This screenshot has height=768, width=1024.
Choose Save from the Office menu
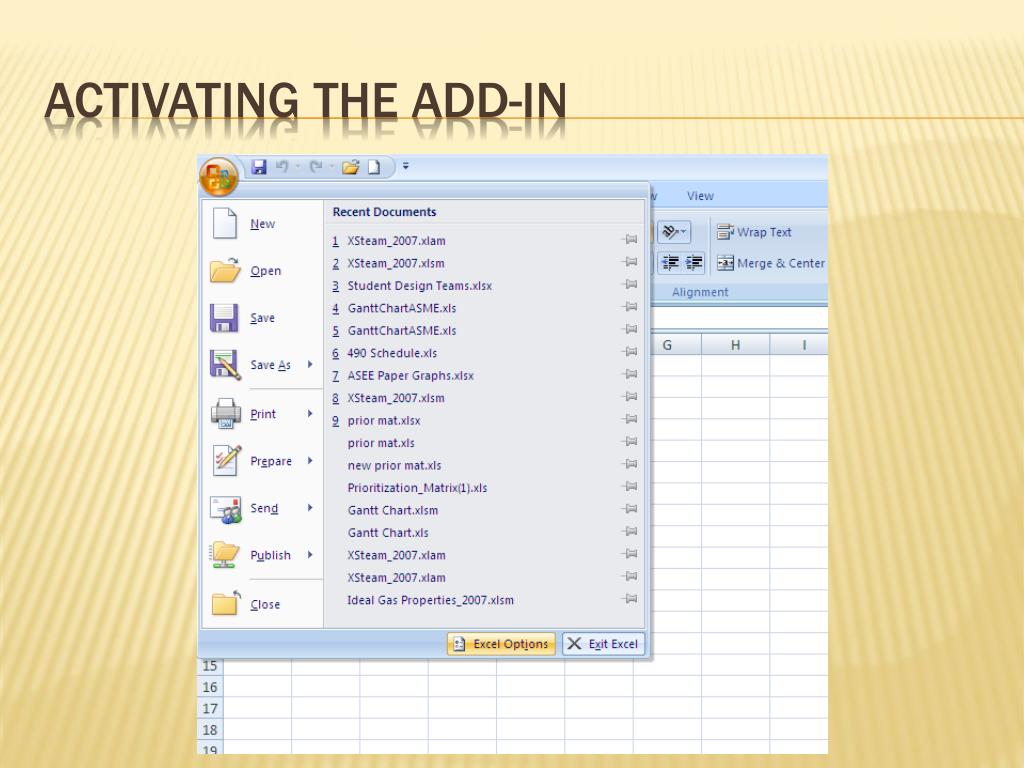click(263, 318)
